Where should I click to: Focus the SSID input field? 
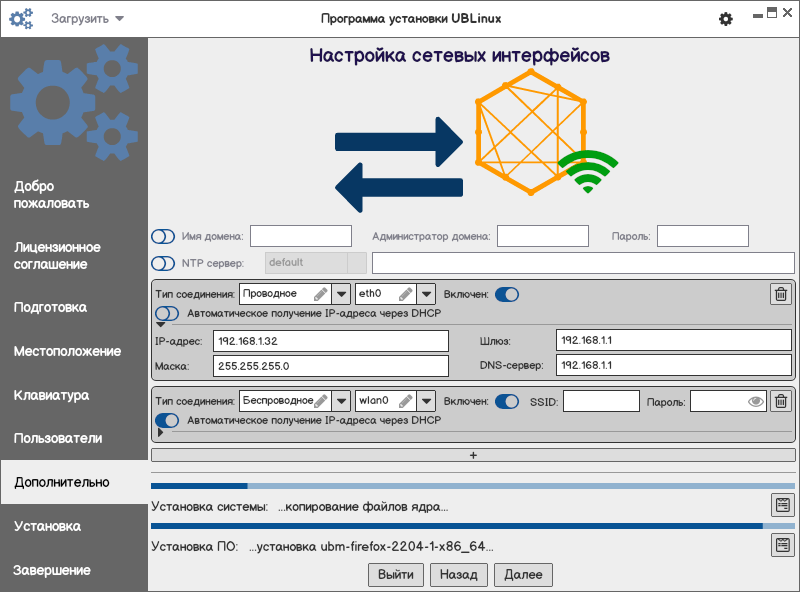(x=601, y=401)
